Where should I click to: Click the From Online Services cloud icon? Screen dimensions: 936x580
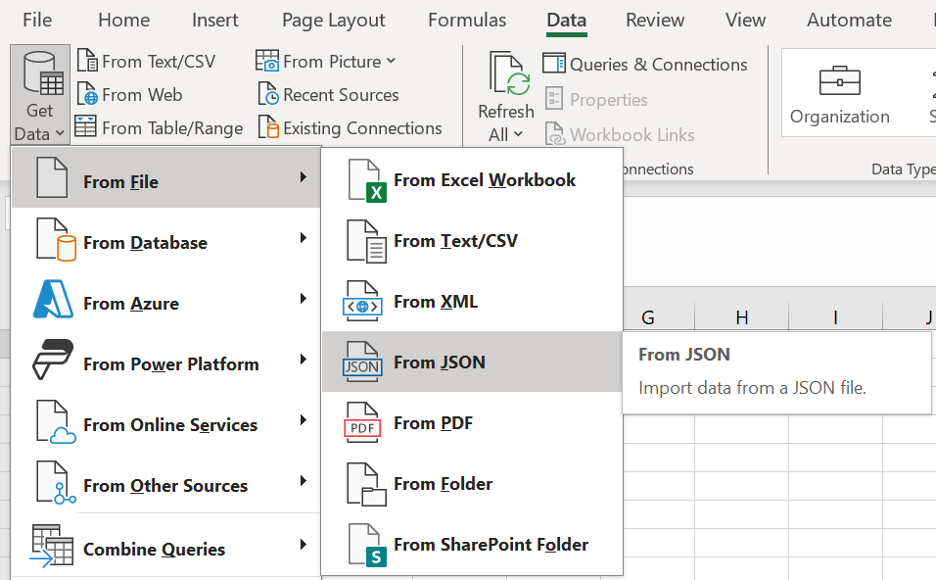(x=56, y=422)
